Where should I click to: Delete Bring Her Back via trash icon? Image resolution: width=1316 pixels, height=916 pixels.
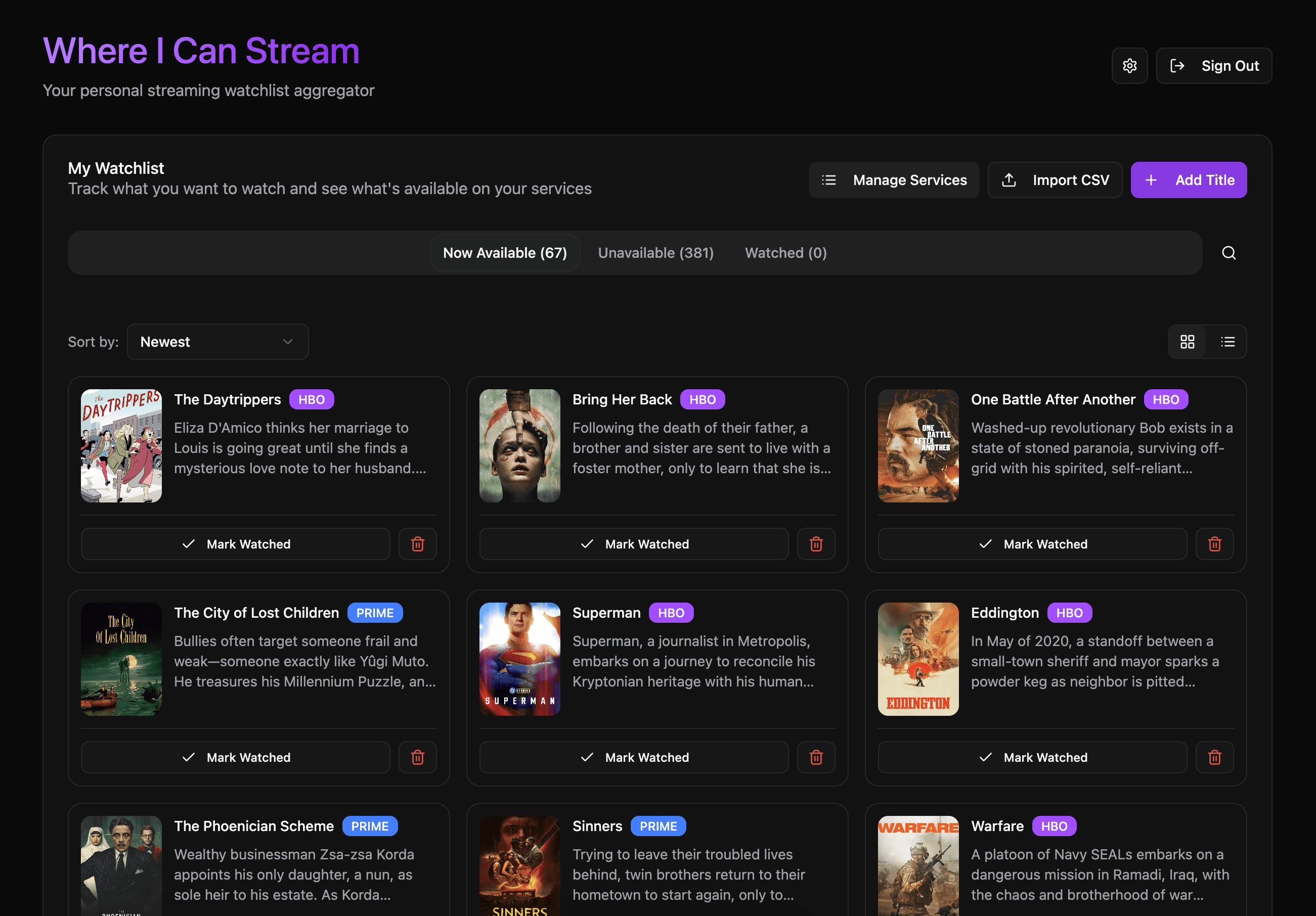tap(816, 543)
